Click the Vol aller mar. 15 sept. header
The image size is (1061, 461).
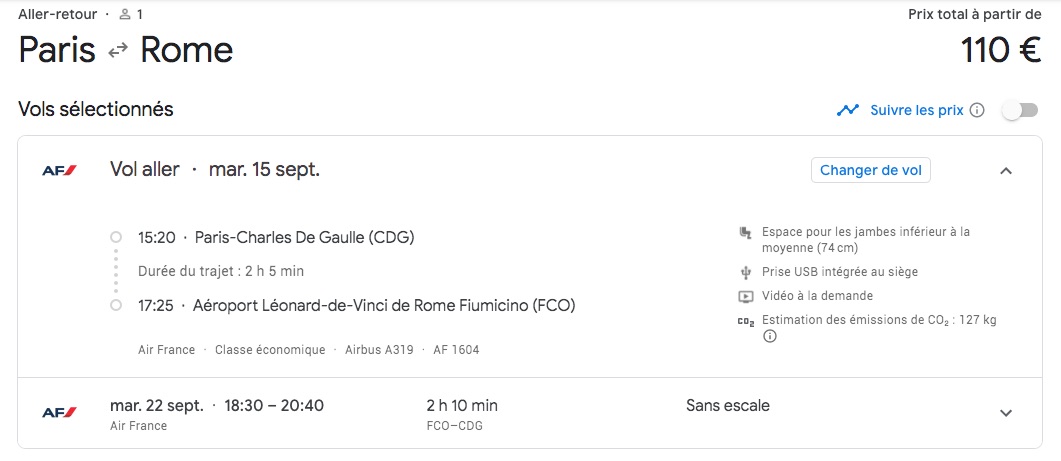coord(215,170)
